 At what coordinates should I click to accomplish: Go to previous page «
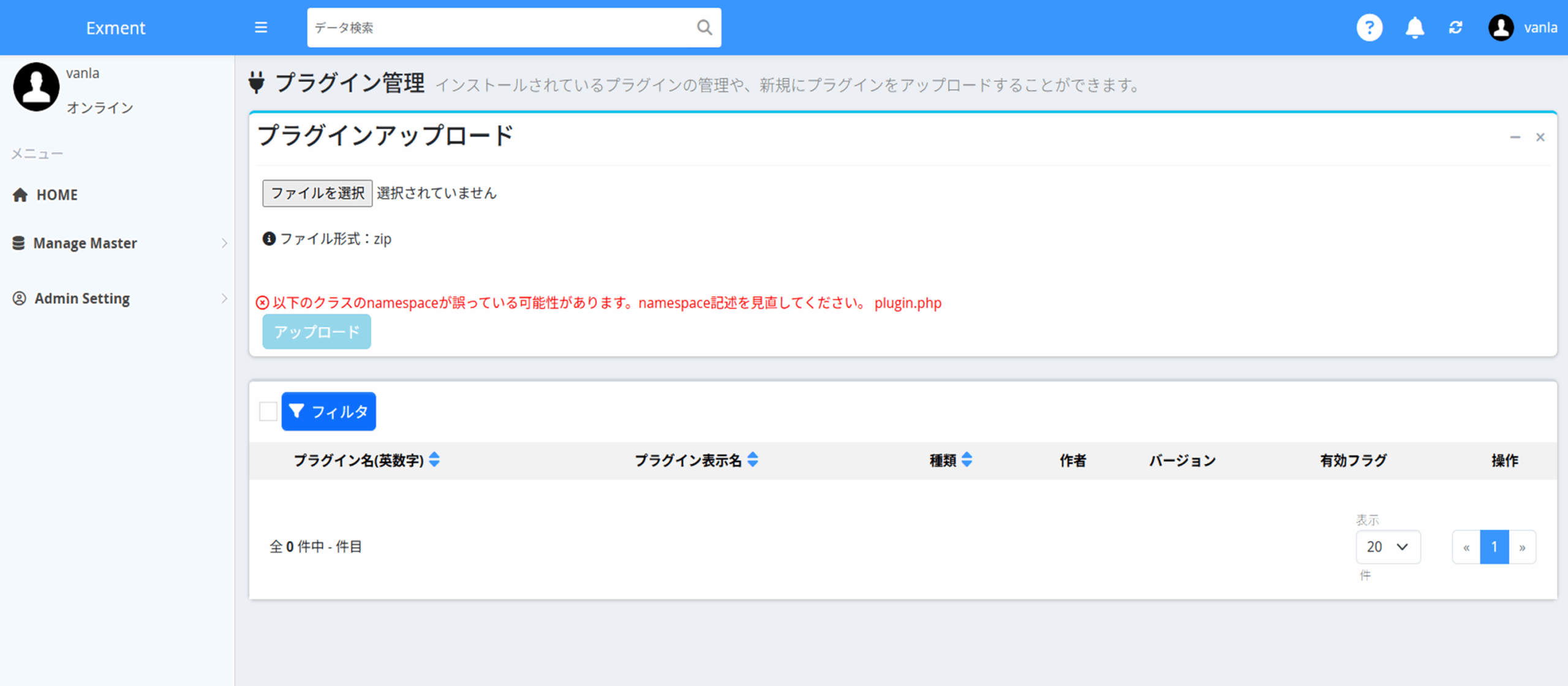(1466, 547)
